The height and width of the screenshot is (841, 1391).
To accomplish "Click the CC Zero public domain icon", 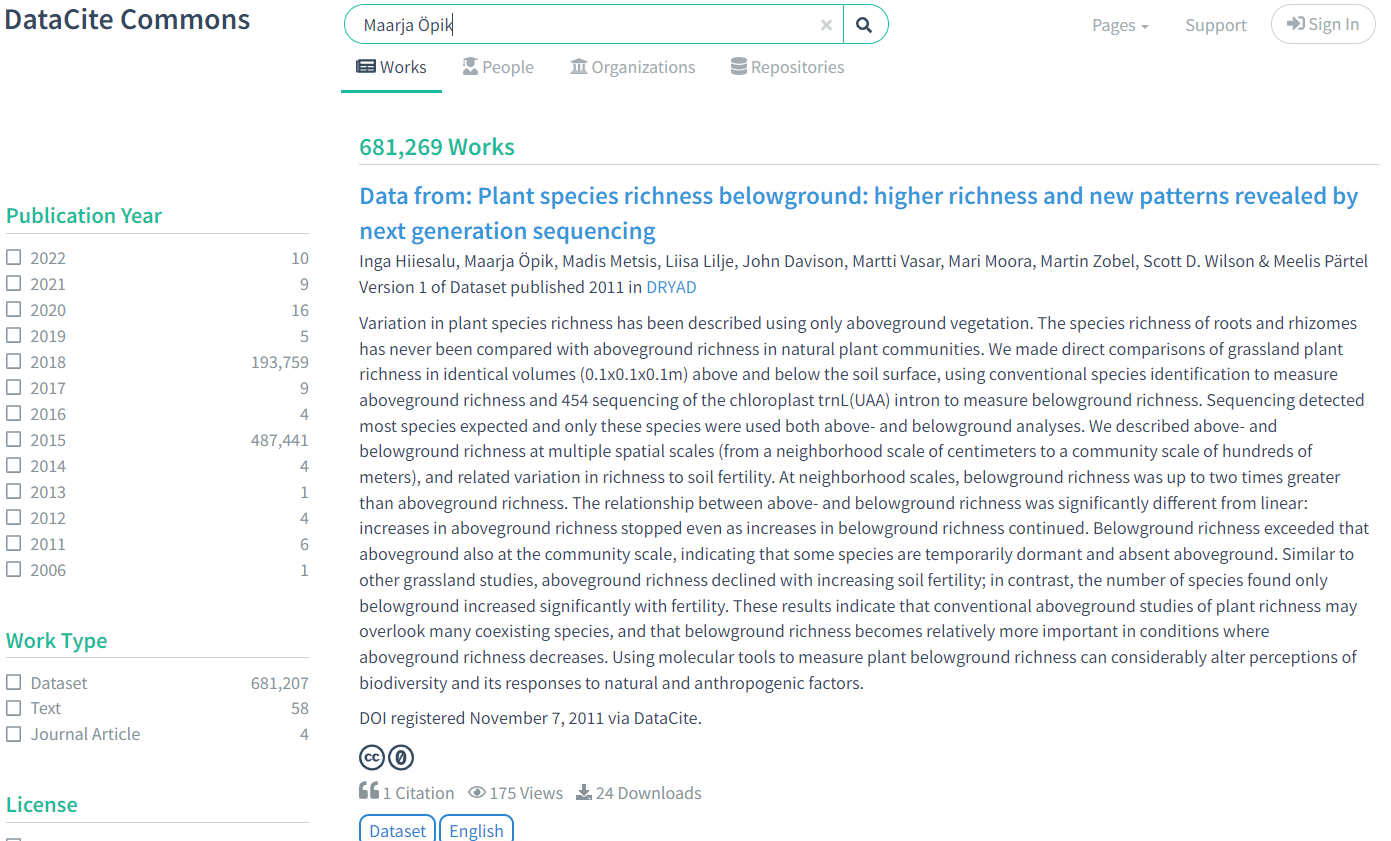I will 401,758.
